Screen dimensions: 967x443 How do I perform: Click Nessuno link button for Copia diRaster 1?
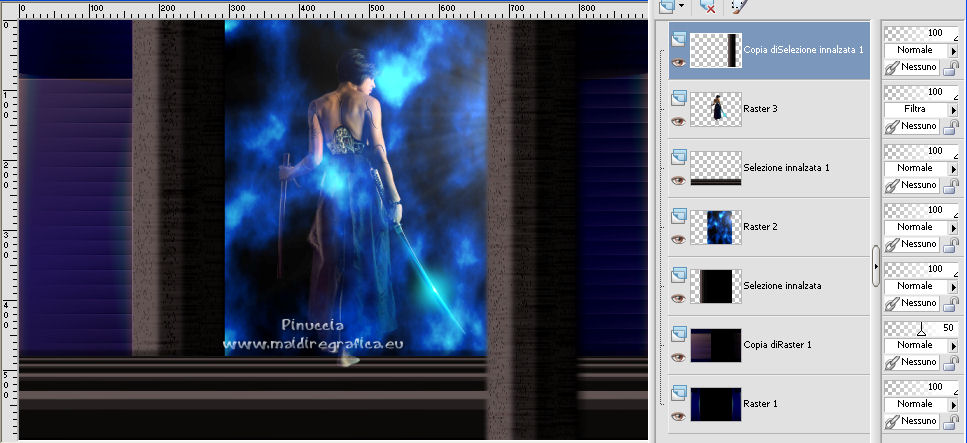click(911, 362)
